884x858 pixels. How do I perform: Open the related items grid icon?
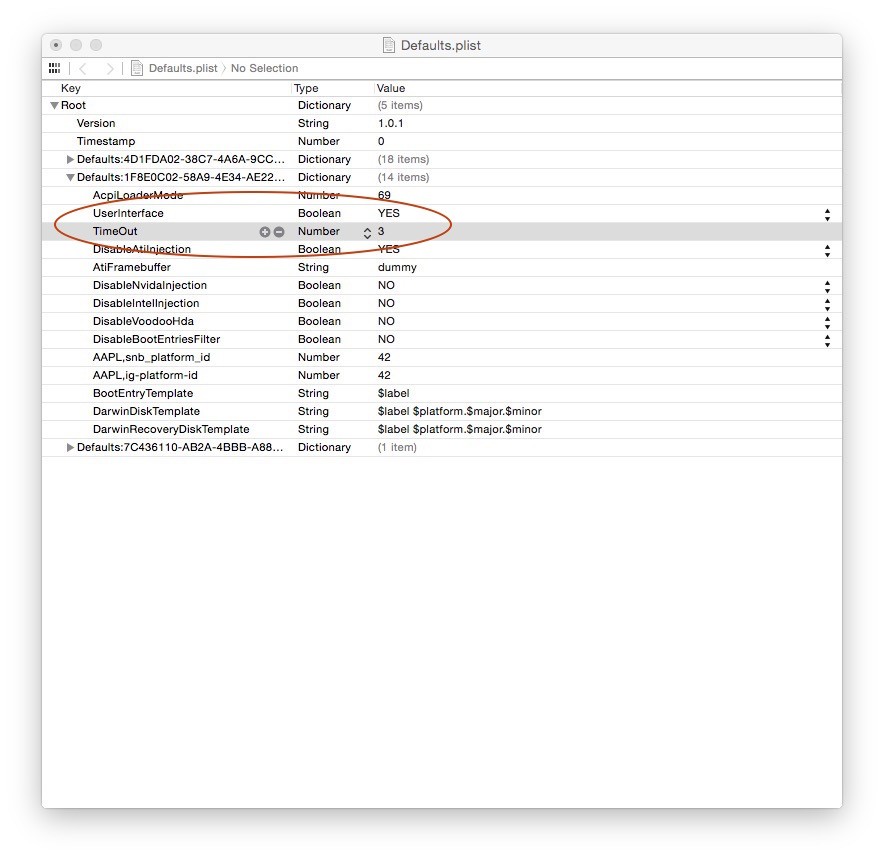coord(55,68)
